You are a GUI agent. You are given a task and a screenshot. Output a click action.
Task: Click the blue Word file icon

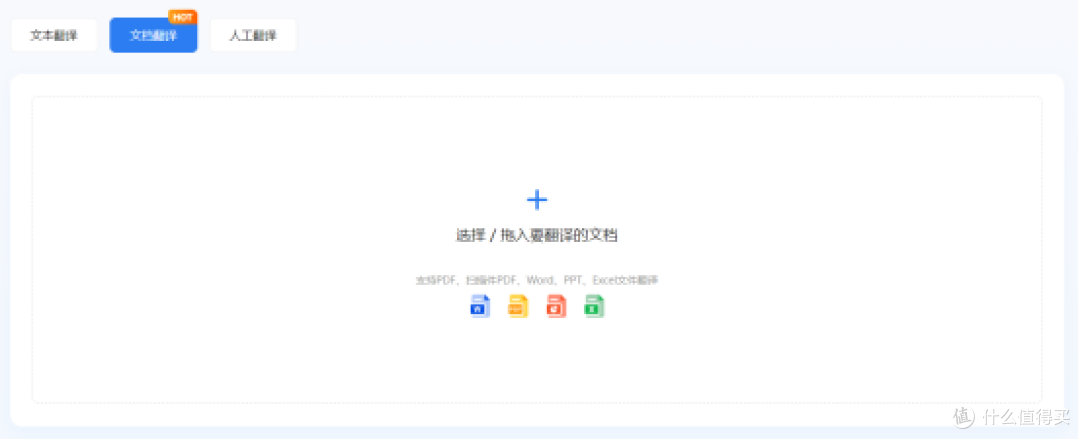(x=479, y=306)
